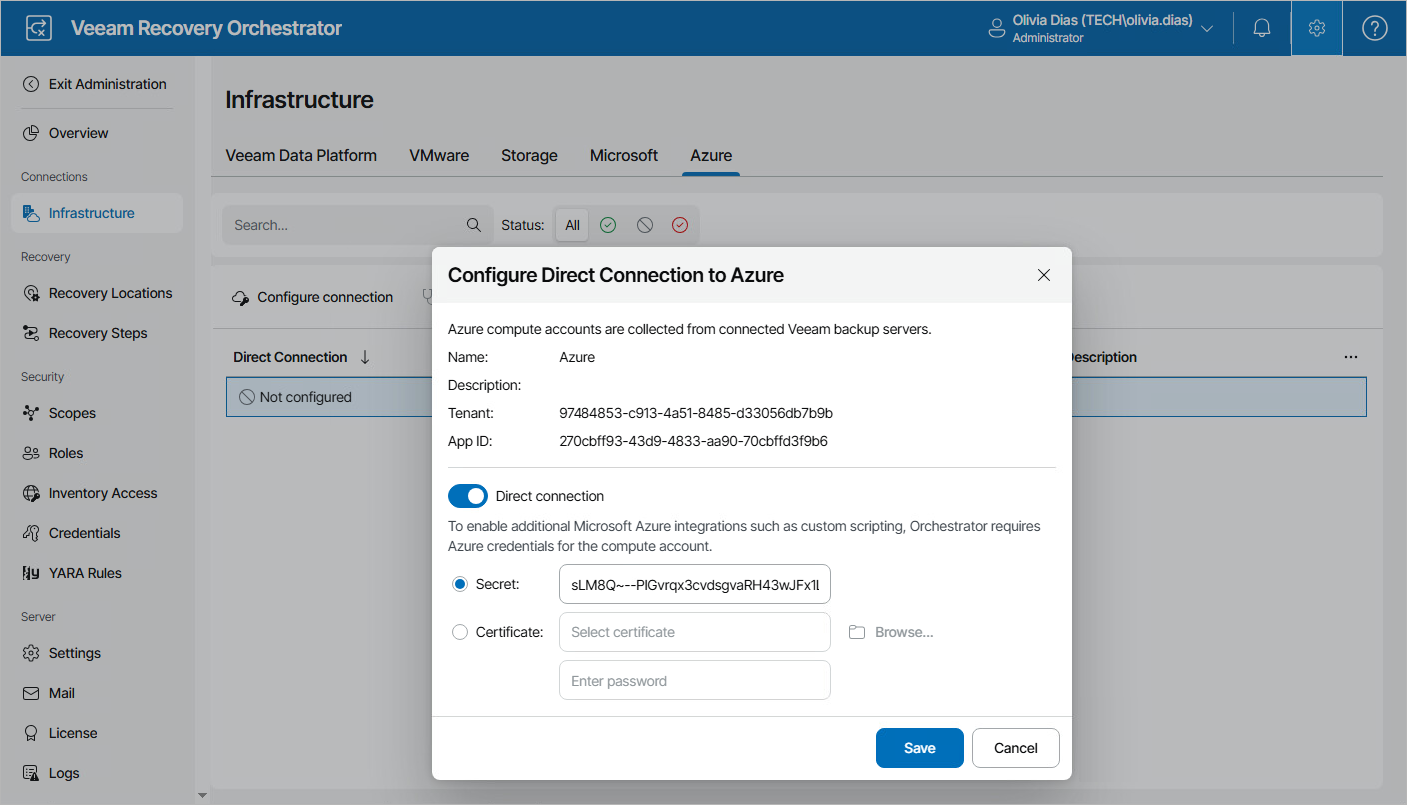
Task: Click the configuration gear icon in header
Action: click(x=1317, y=28)
